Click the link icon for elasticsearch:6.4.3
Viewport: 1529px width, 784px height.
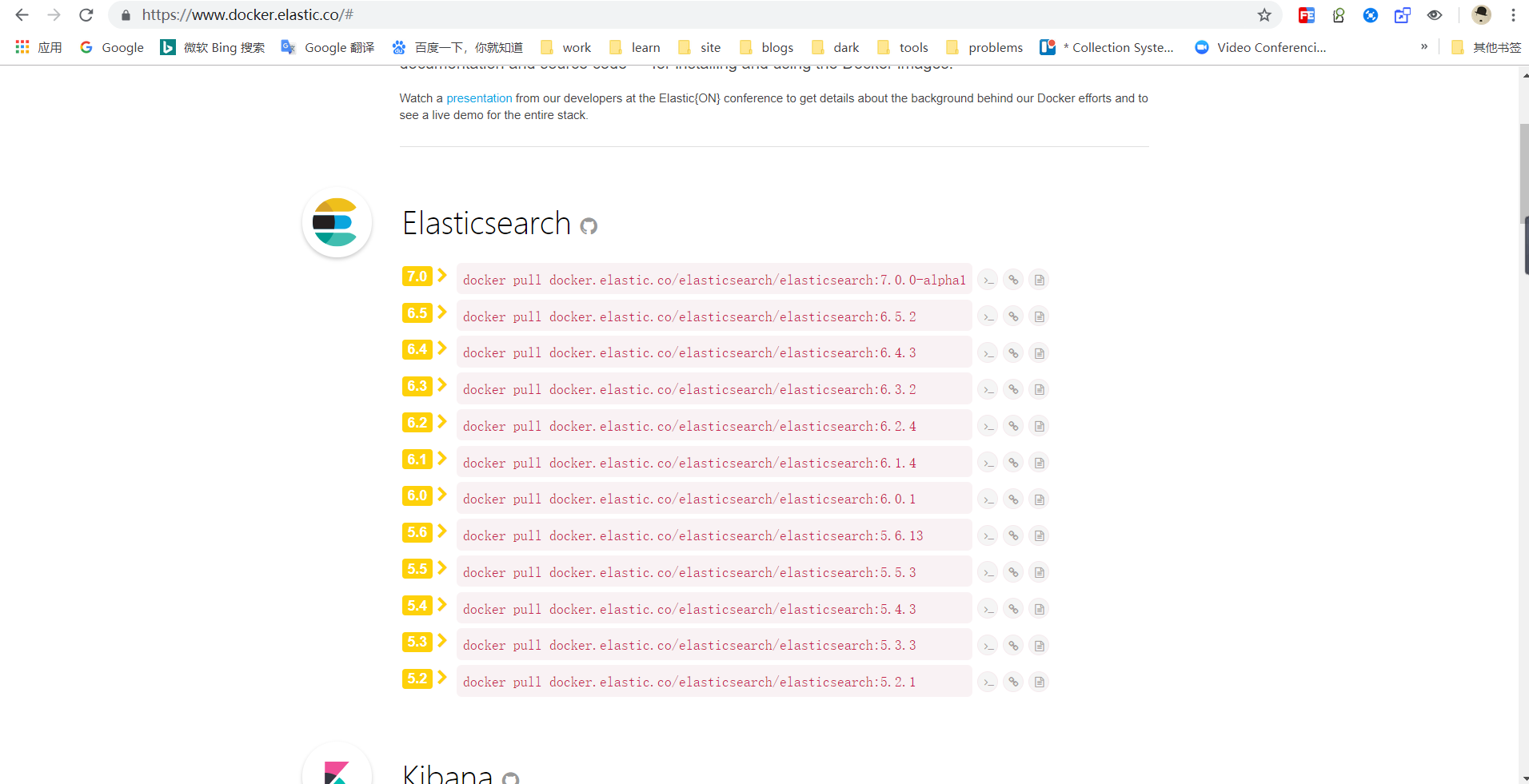point(1013,353)
